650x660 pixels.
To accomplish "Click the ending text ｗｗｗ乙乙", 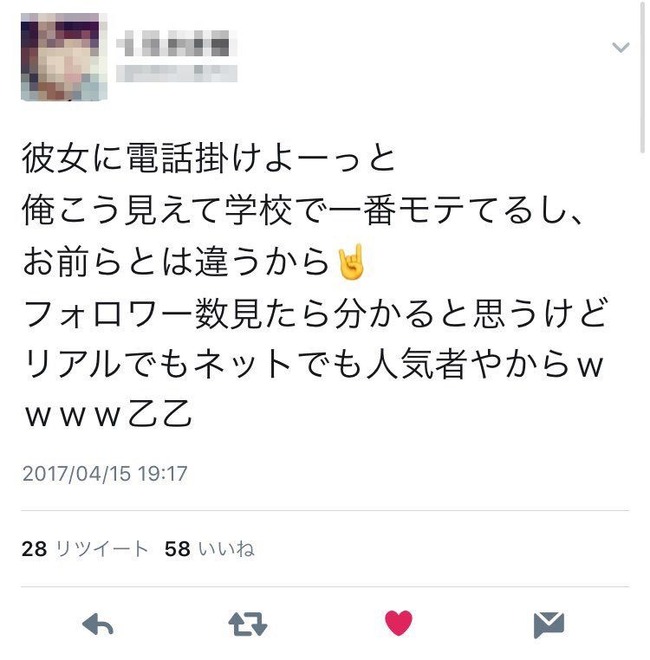I will tap(109, 415).
